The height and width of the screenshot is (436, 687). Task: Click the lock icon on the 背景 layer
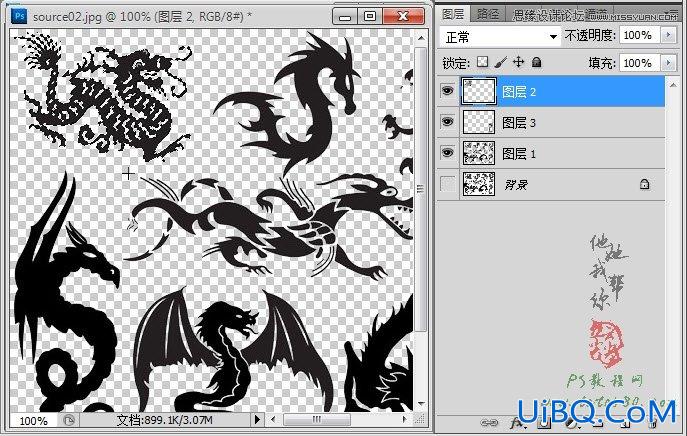click(644, 184)
